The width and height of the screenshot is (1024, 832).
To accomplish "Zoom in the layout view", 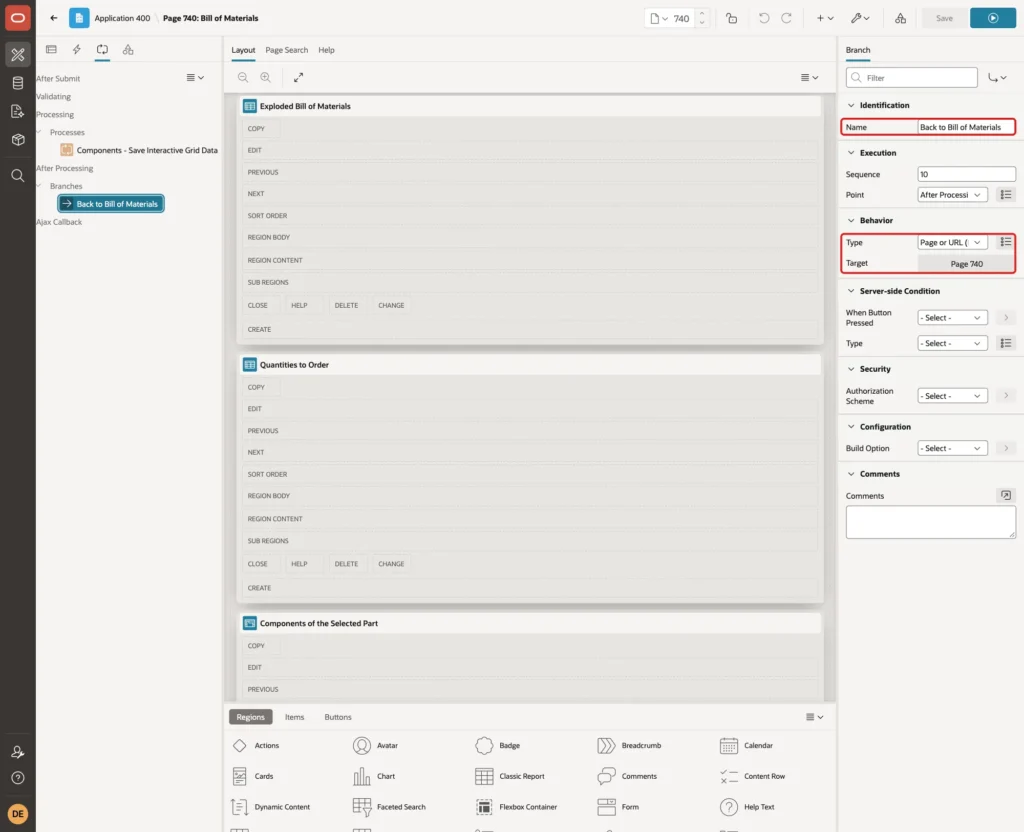I will click(266, 77).
